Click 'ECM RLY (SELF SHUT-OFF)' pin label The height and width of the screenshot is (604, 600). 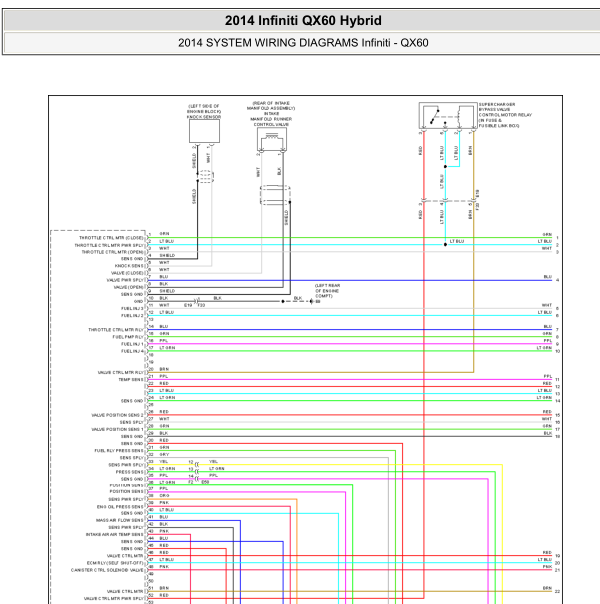click(x=115, y=563)
